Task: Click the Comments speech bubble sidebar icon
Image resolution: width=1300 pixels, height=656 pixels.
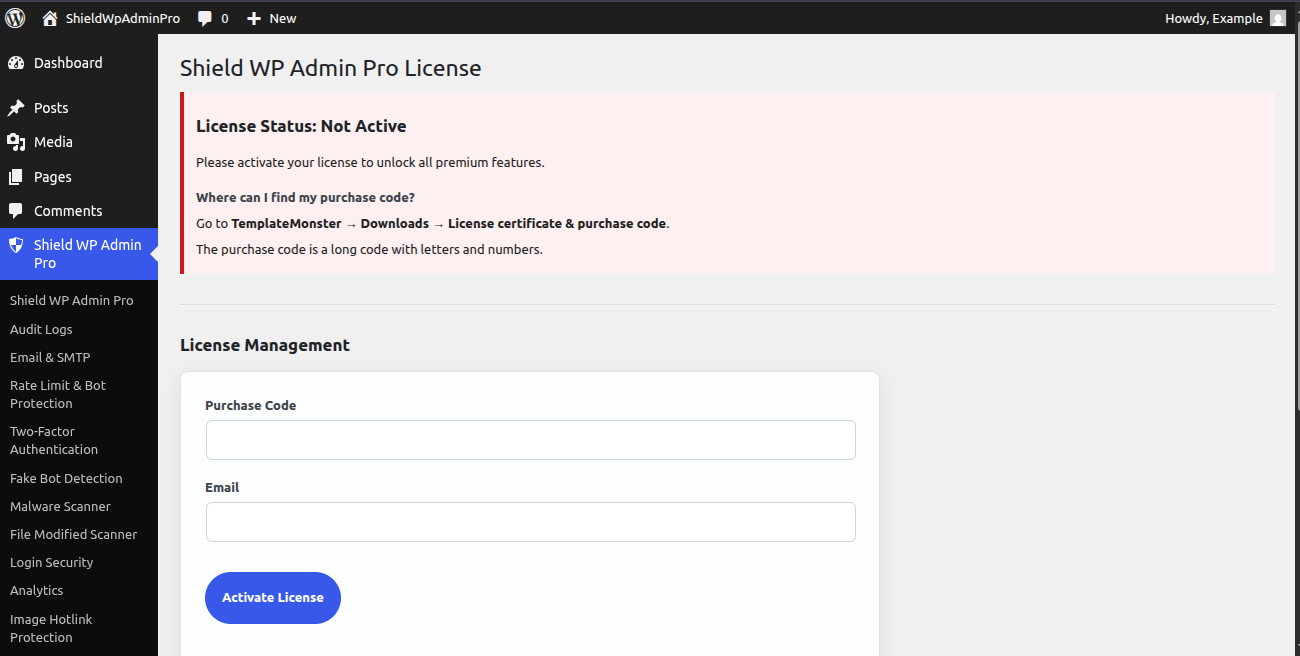Action: click(16, 211)
